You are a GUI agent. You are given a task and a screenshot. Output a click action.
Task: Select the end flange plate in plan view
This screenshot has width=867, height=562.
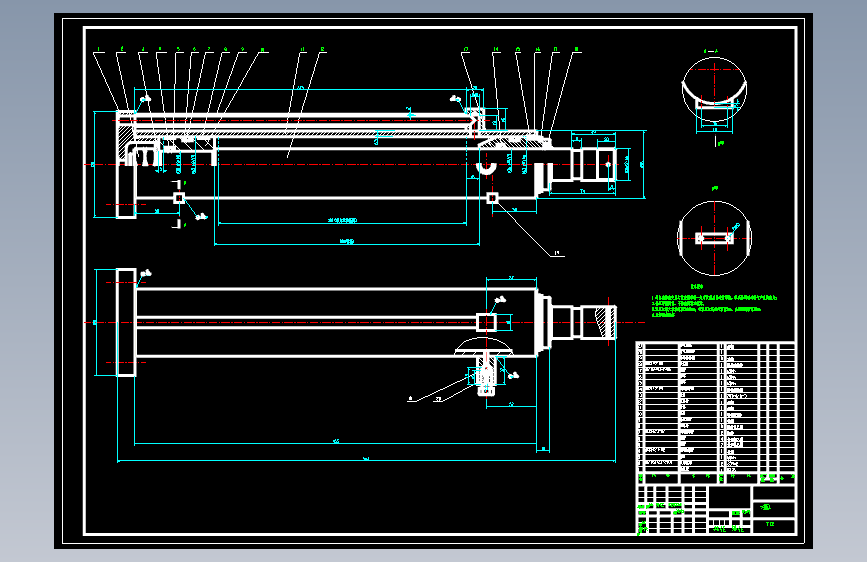coord(126,322)
